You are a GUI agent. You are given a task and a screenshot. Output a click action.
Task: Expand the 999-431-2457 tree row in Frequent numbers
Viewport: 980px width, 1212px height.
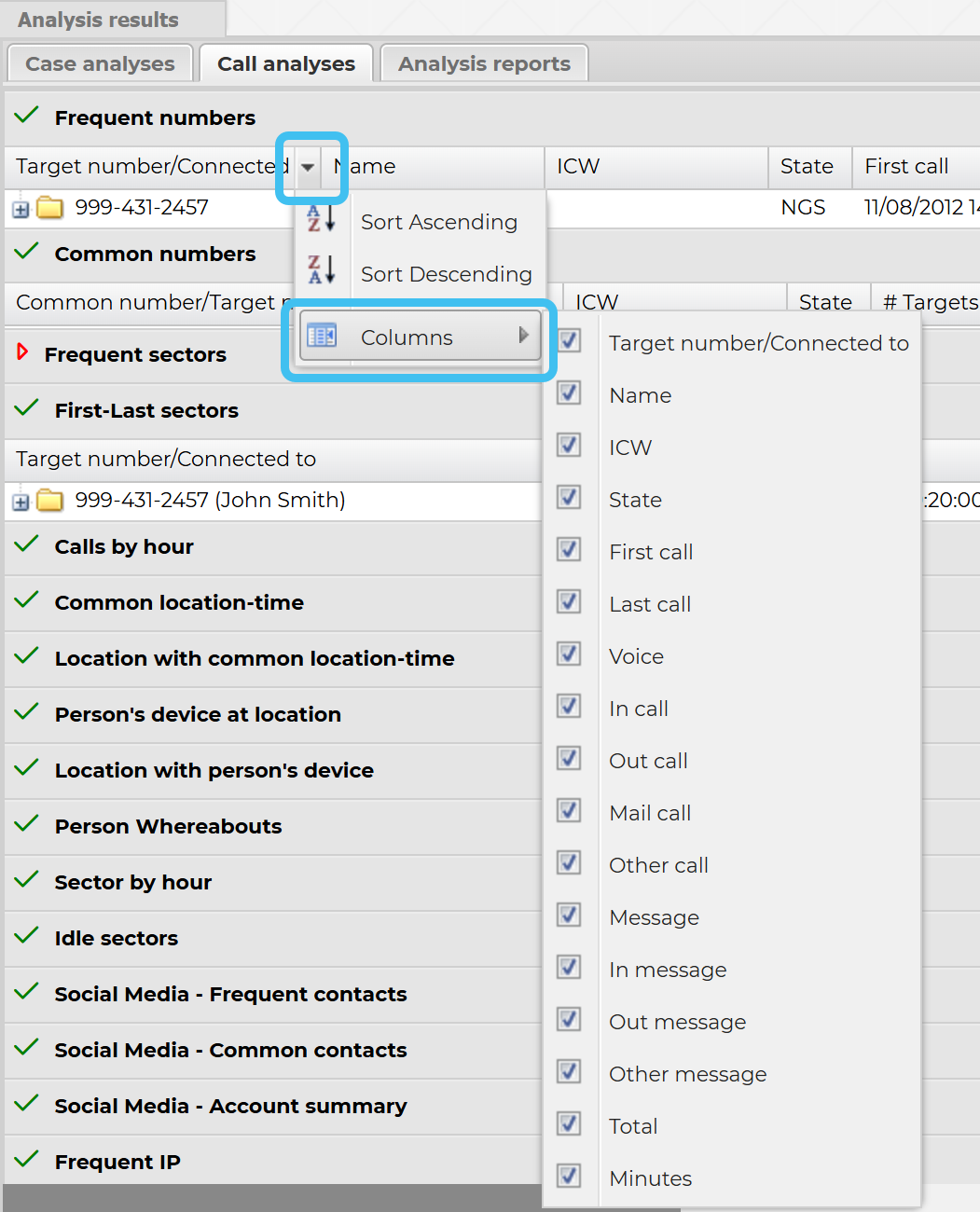click(x=21, y=210)
